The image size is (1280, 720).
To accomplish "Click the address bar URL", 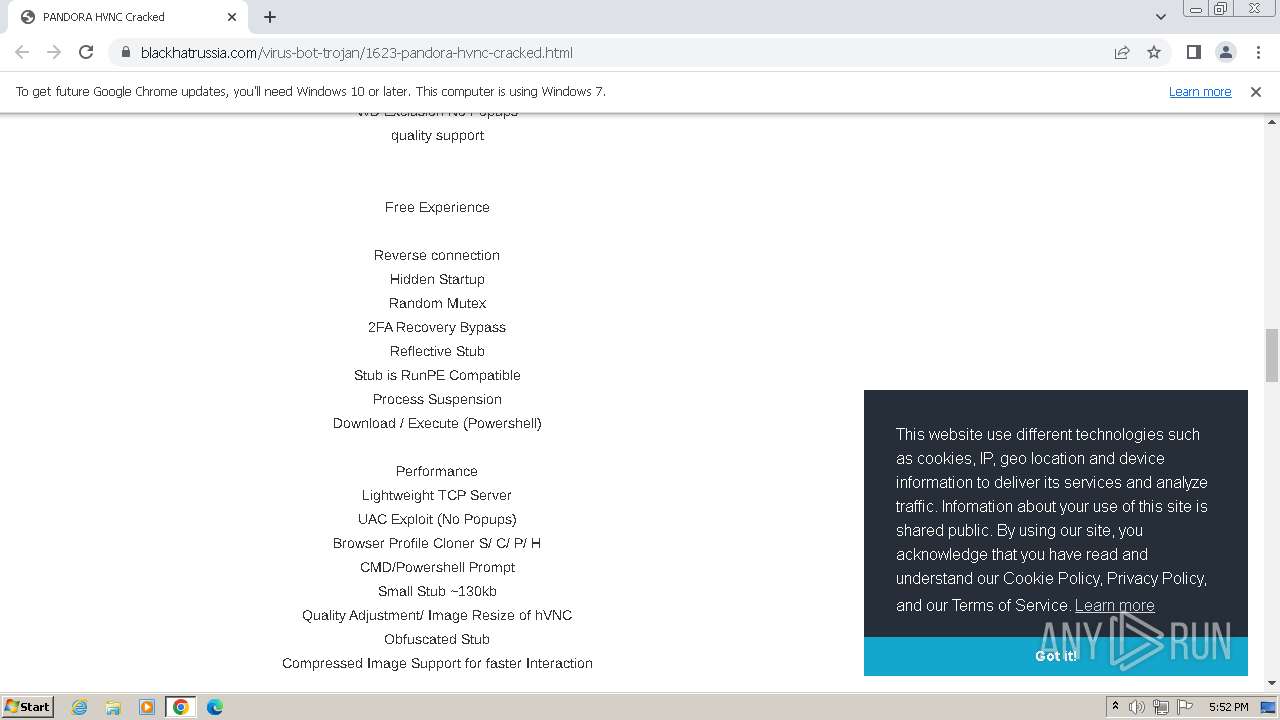I will click(357, 52).
